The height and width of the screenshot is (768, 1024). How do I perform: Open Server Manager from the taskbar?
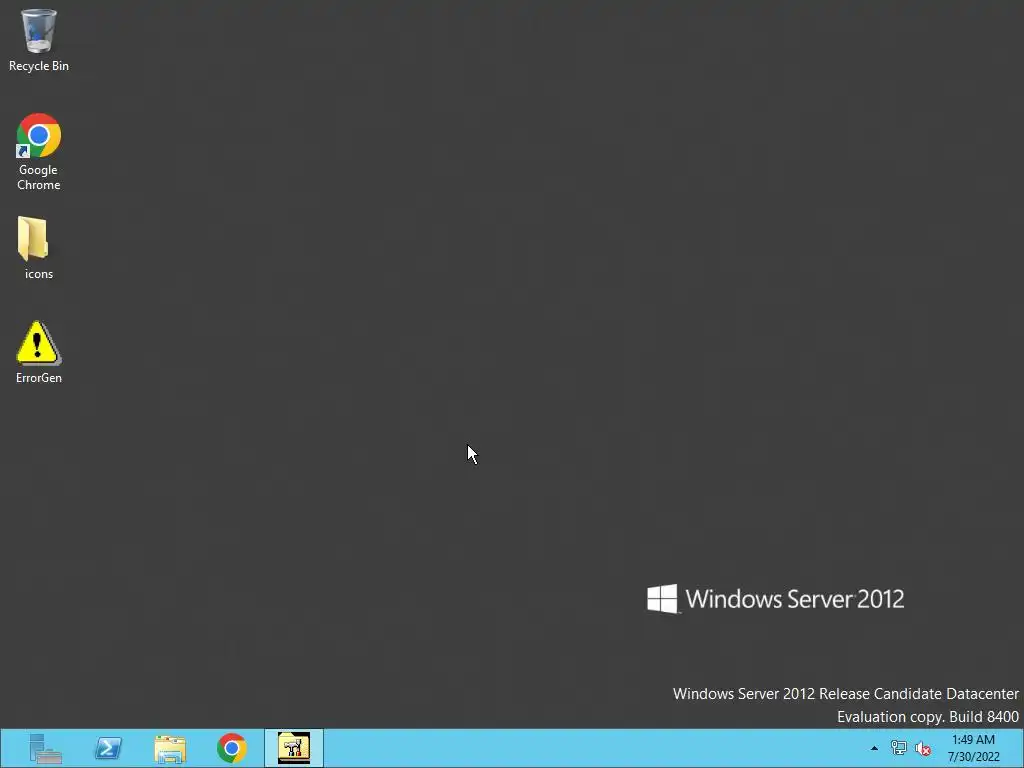(x=45, y=748)
